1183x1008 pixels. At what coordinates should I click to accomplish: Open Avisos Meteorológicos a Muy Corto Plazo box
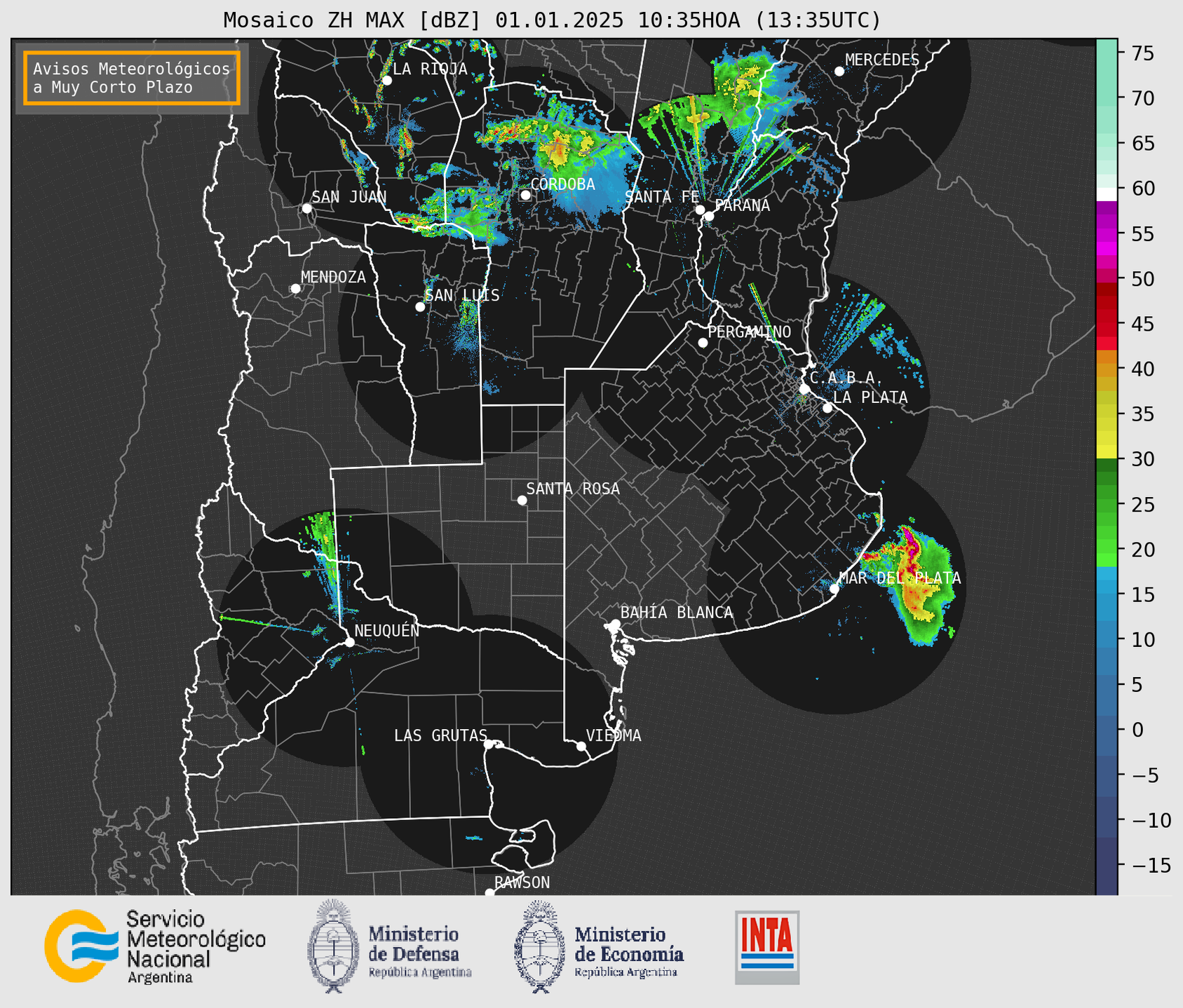tap(132, 78)
